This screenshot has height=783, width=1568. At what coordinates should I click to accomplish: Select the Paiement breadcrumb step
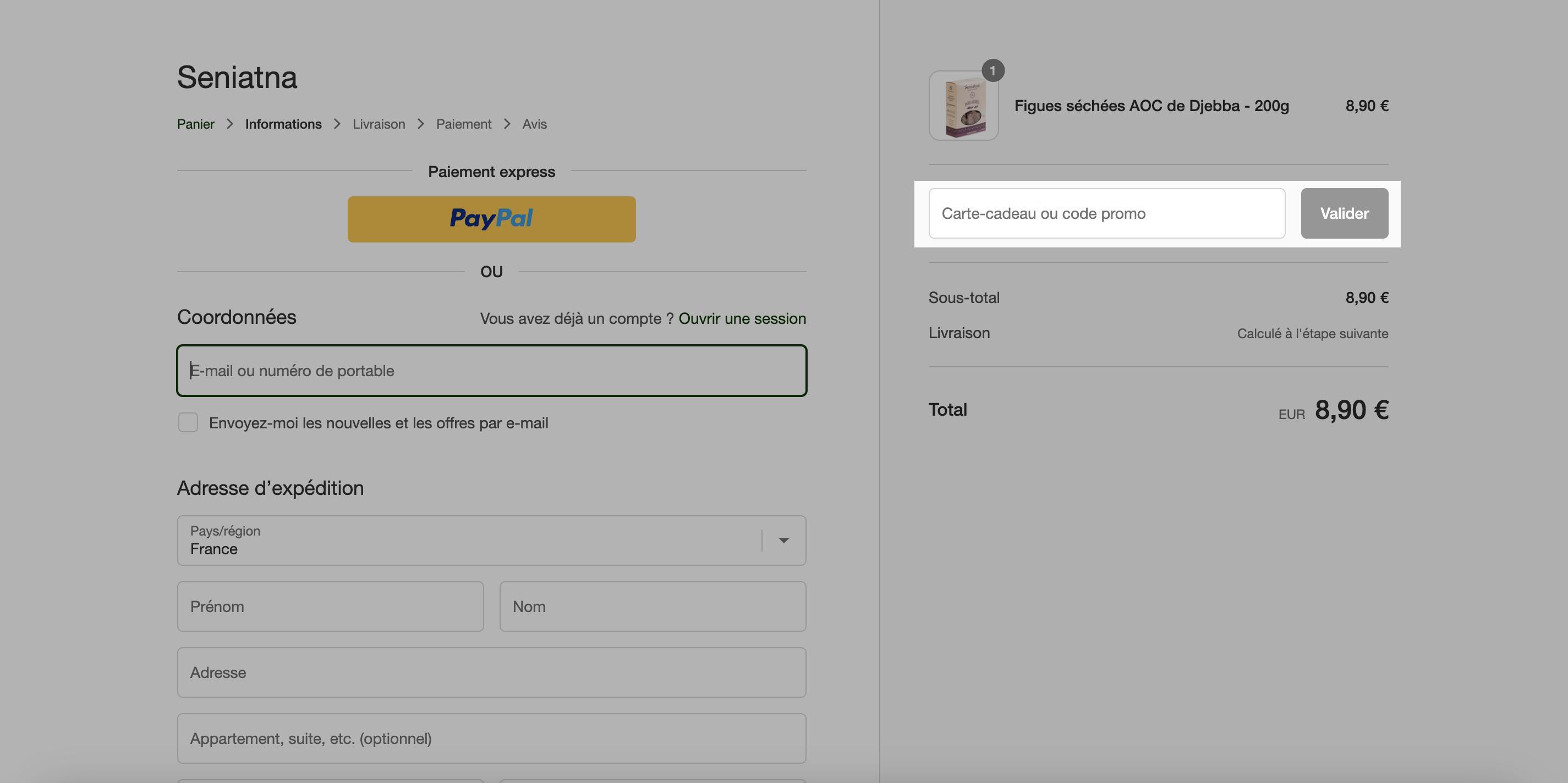click(x=463, y=124)
